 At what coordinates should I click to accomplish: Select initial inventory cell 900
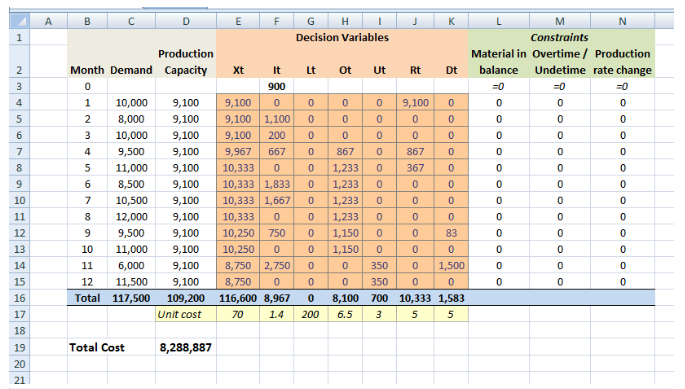tap(277, 87)
